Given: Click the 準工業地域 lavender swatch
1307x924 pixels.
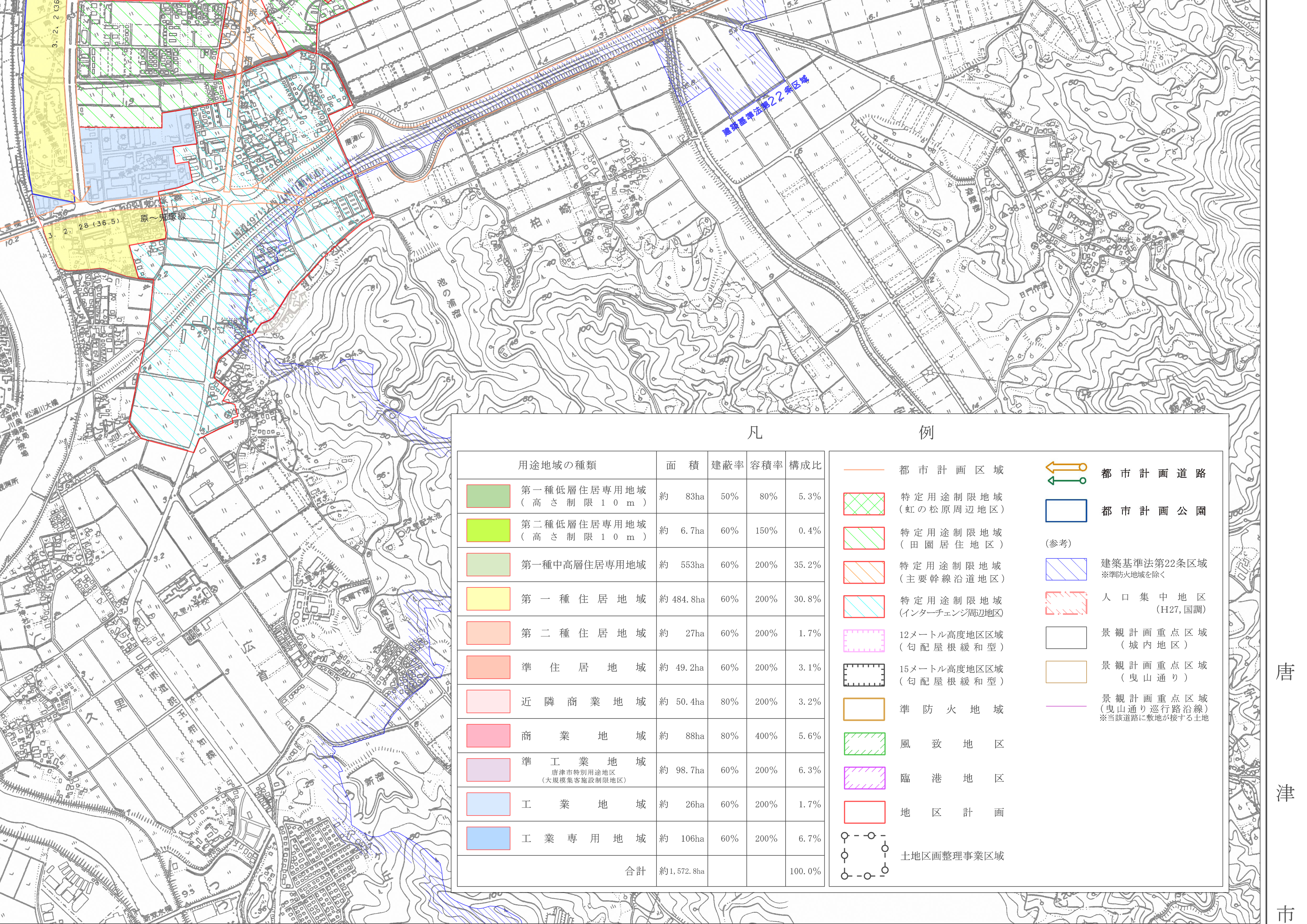Looking at the screenshot, I should pyautogui.click(x=488, y=770).
